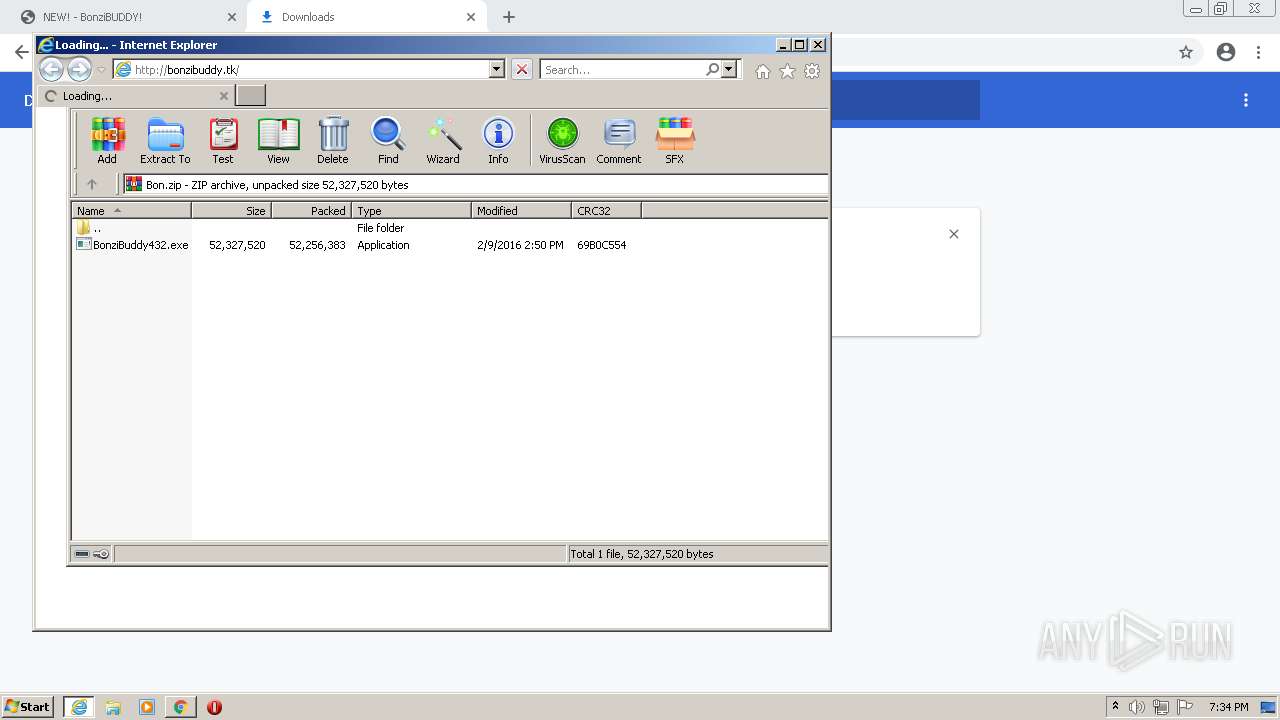Click CRC32 value 69B0C554

(x=601, y=245)
